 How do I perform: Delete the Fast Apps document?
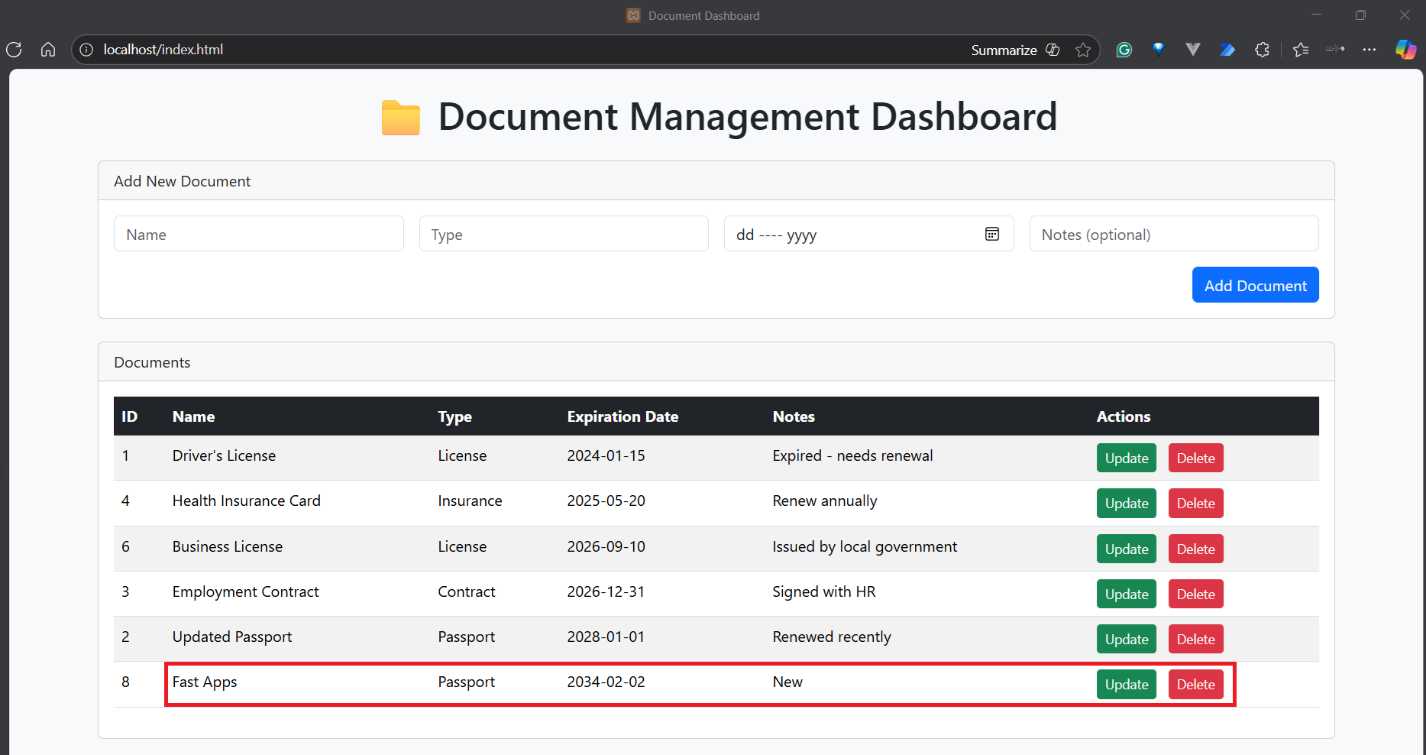coord(1196,684)
